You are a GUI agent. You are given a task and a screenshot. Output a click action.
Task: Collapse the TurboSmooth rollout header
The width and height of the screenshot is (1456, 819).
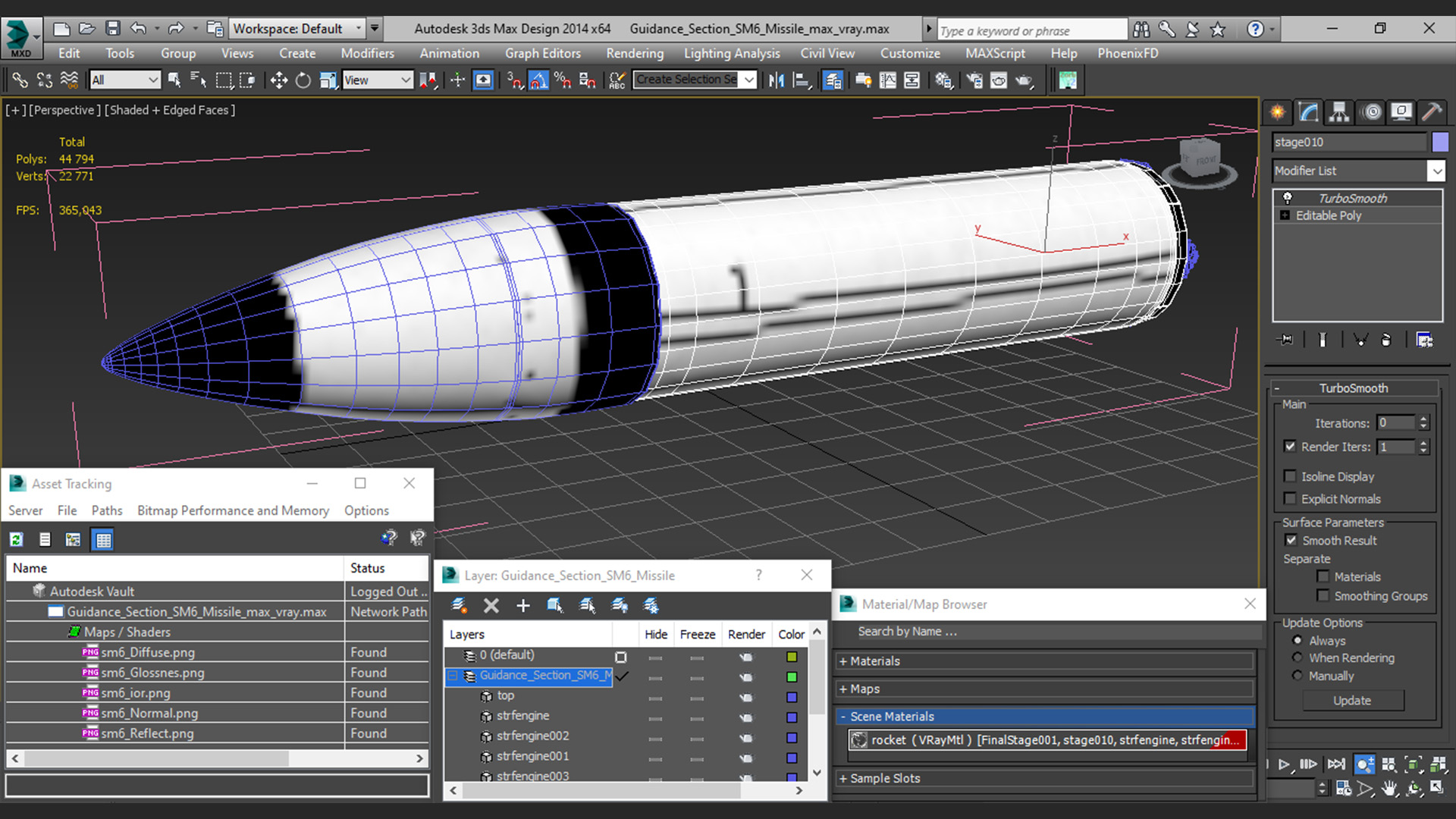[x=1354, y=388]
